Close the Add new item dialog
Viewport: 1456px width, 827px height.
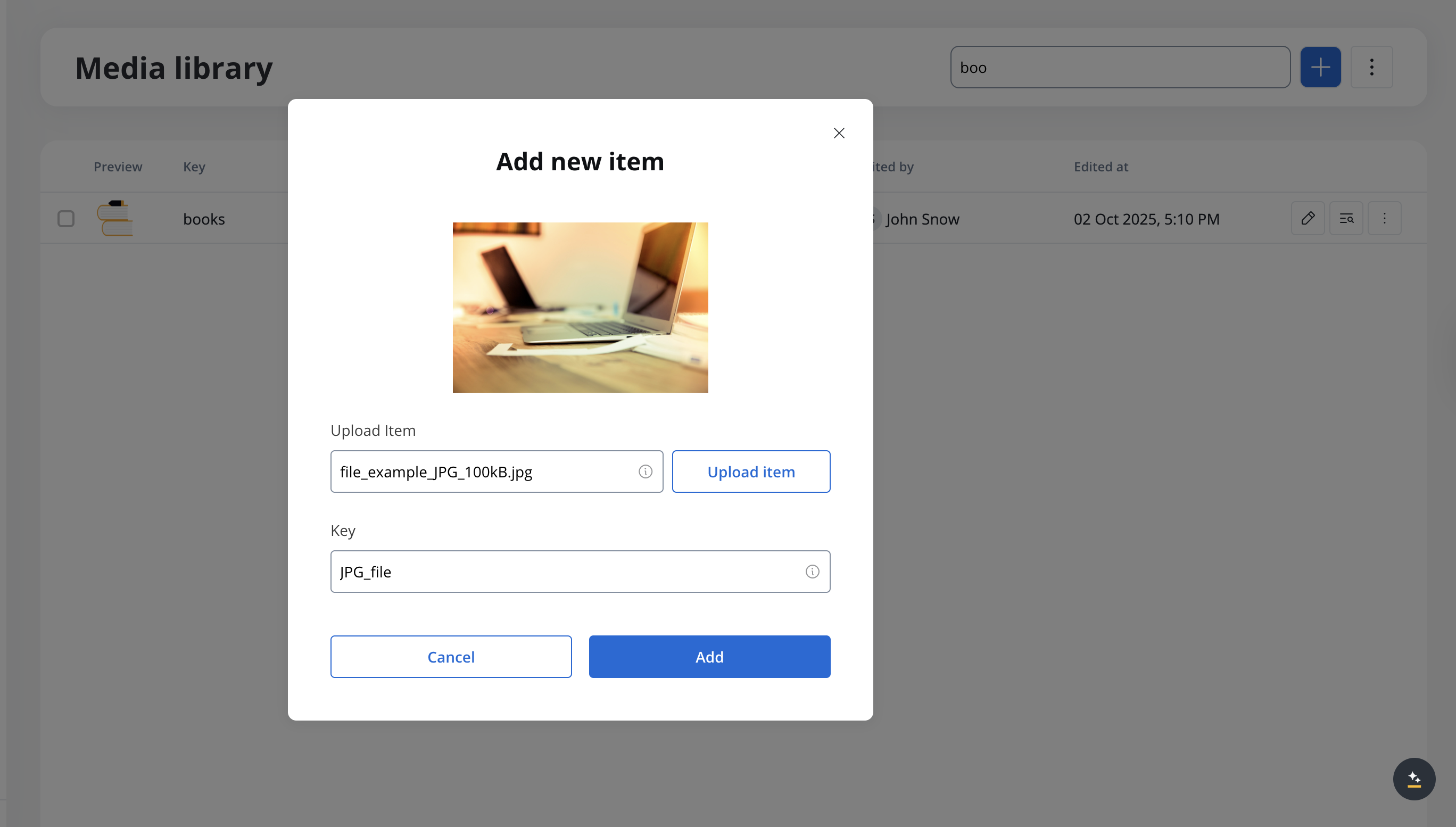click(839, 133)
